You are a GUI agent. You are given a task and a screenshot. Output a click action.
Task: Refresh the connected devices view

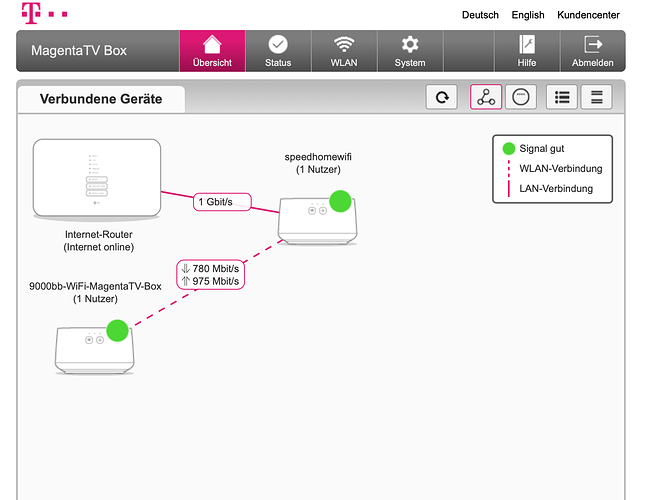click(442, 97)
